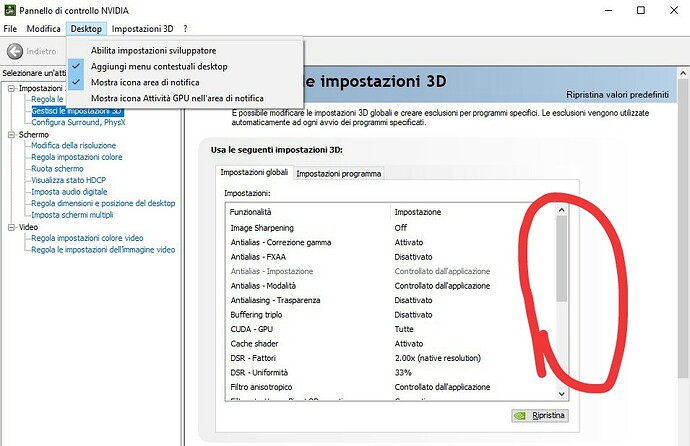Select DSR - Uniformità row

390,373
